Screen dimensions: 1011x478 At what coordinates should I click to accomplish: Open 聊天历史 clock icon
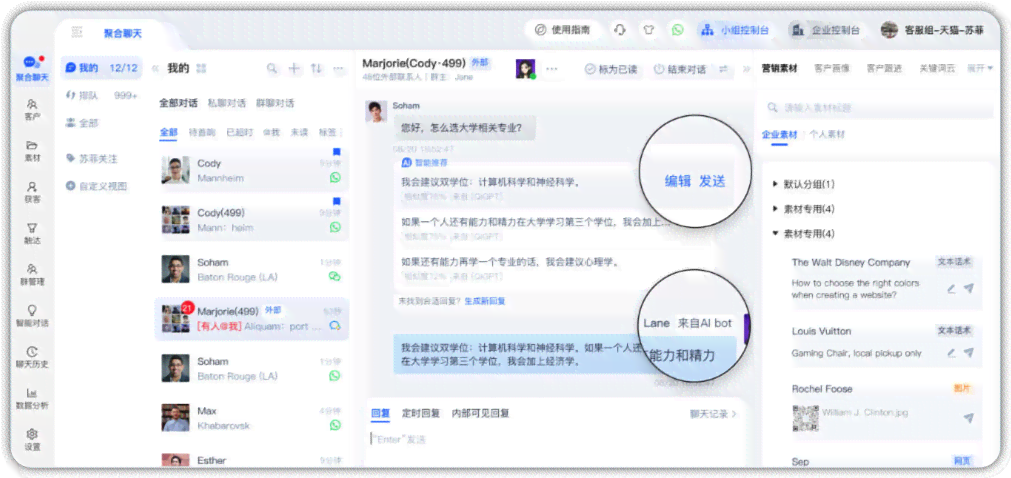[32, 357]
